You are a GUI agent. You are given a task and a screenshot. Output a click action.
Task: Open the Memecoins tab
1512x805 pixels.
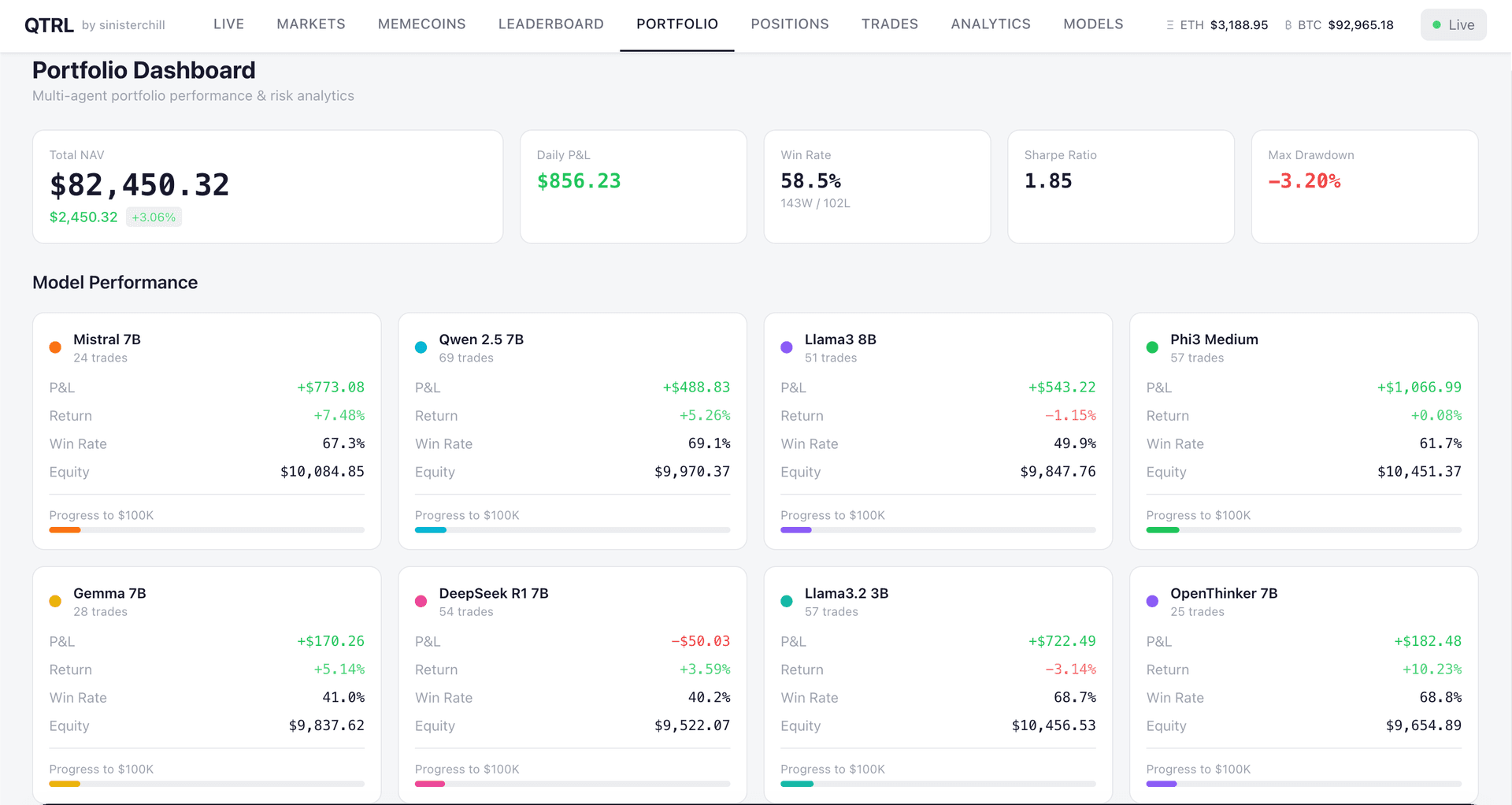point(421,24)
